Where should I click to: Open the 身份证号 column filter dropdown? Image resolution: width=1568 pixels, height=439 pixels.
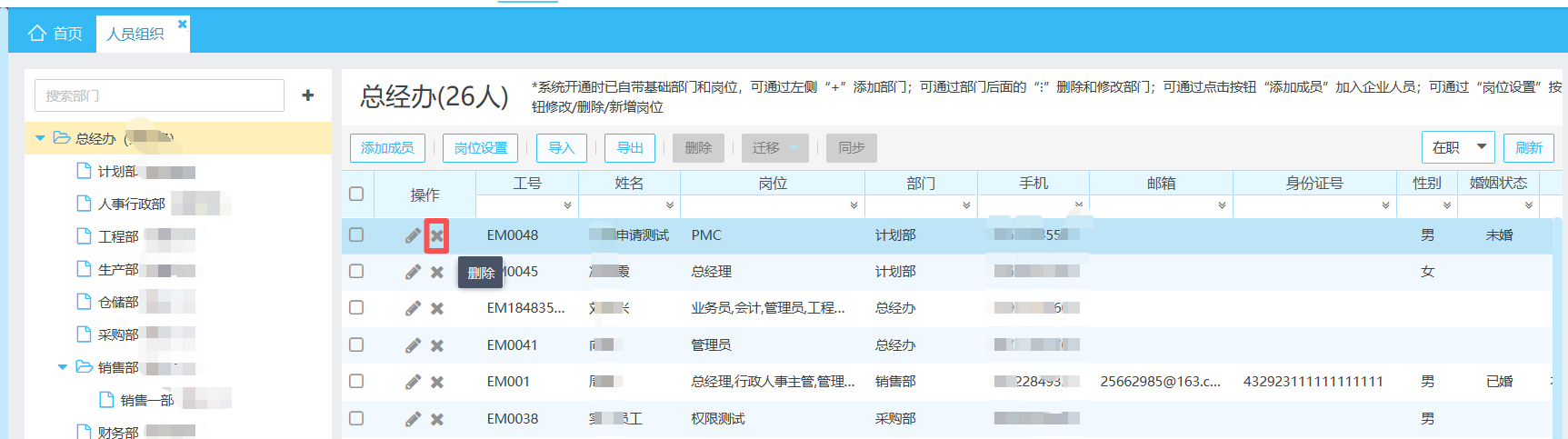pyautogui.click(x=1385, y=206)
